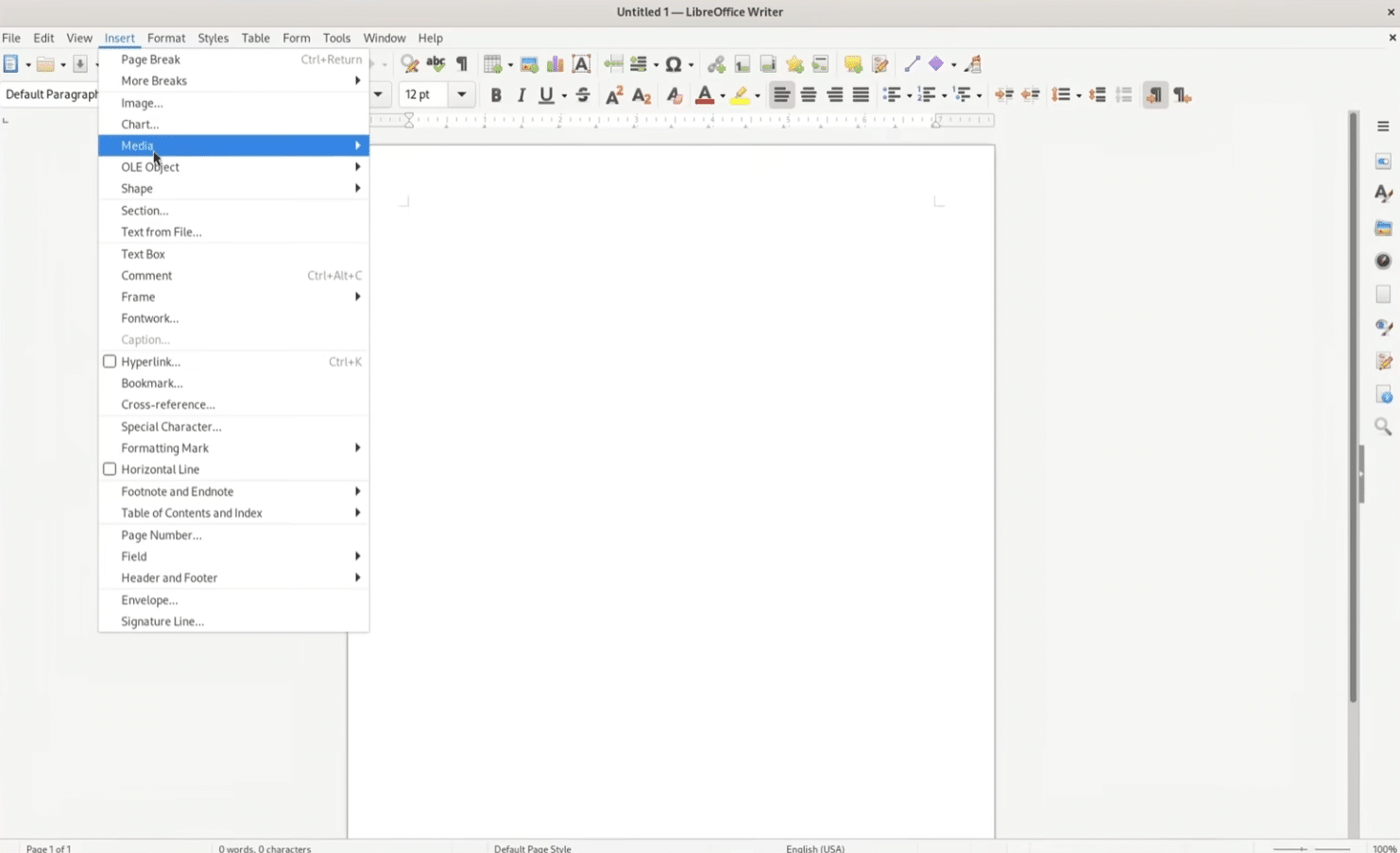
Task: Expand the Media submenu arrow
Action: (358, 145)
